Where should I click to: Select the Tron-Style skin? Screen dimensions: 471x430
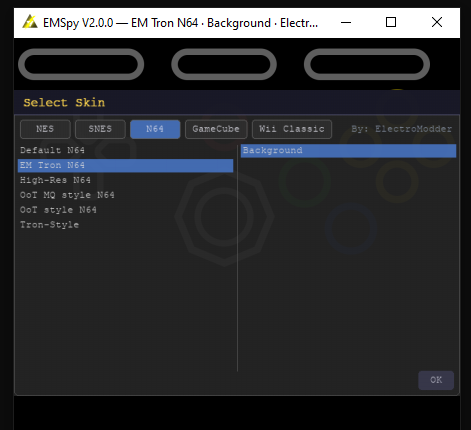click(x=125, y=225)
